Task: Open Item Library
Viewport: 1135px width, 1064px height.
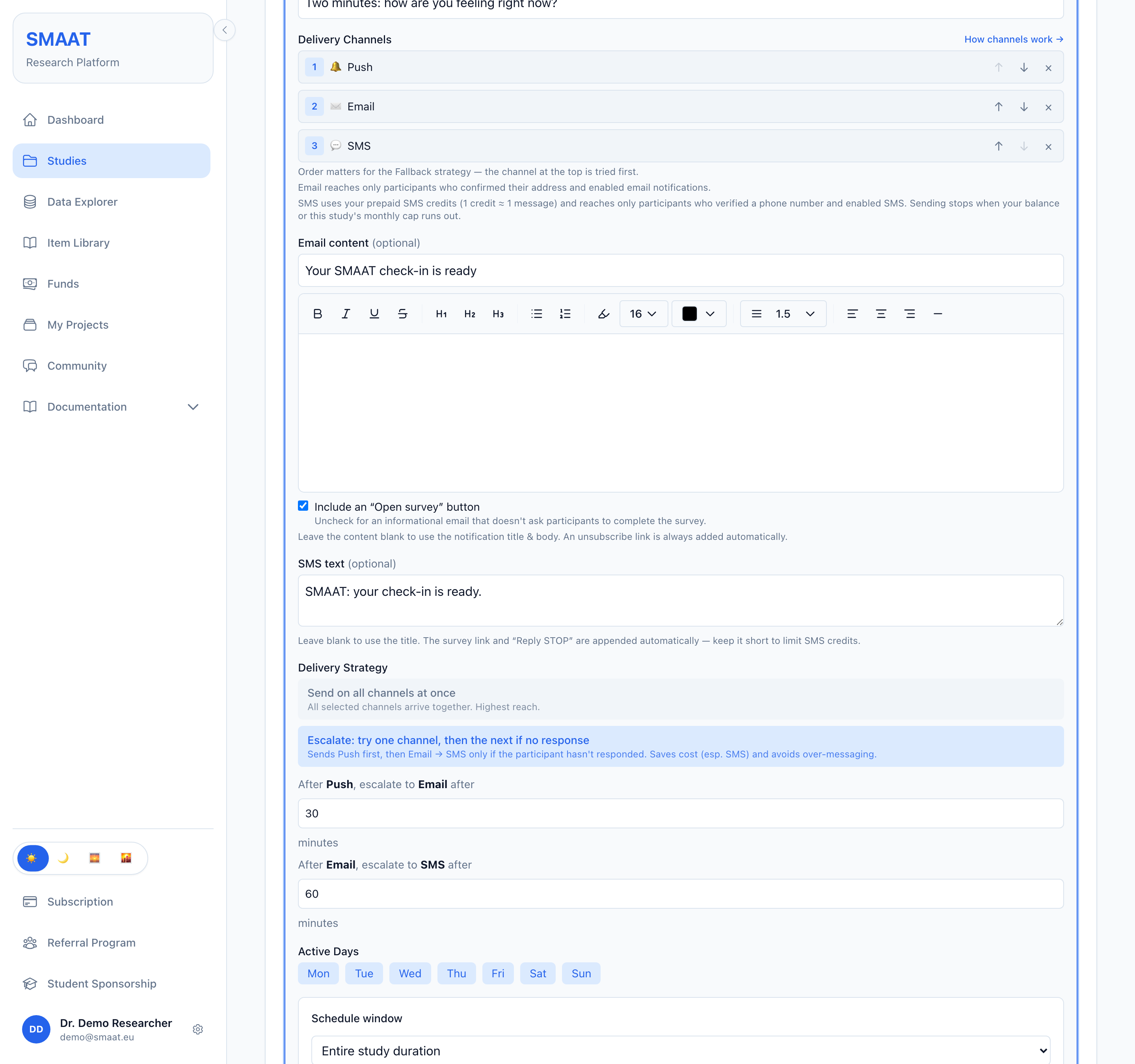Action: point(111,243)
